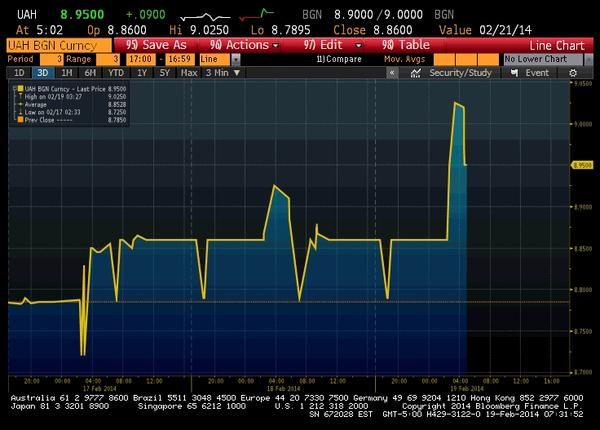
Task: Open the Line chart type dropdown arrow
Action: [236, 59]
